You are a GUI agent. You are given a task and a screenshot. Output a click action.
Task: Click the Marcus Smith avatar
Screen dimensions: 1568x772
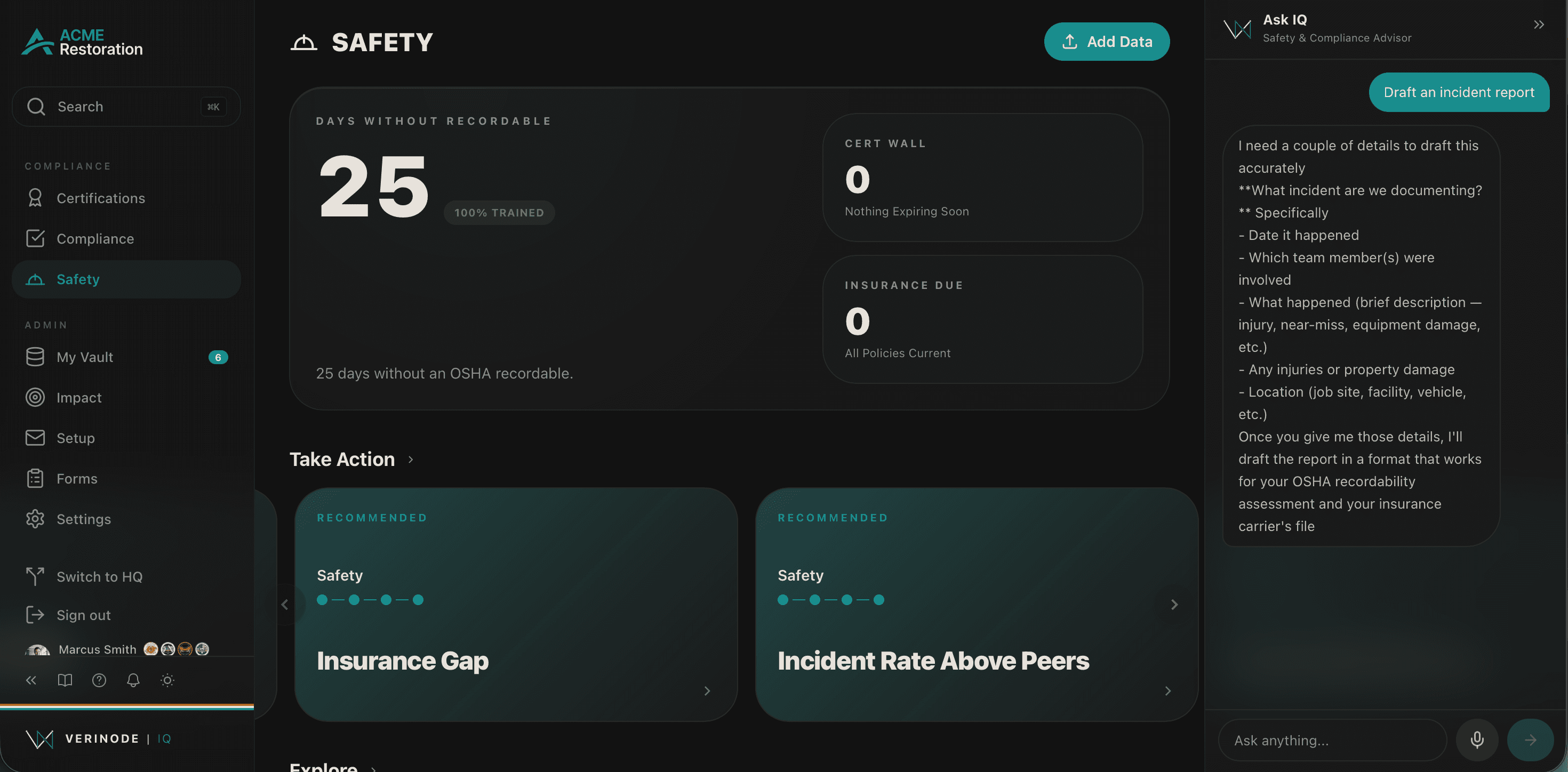38,649
